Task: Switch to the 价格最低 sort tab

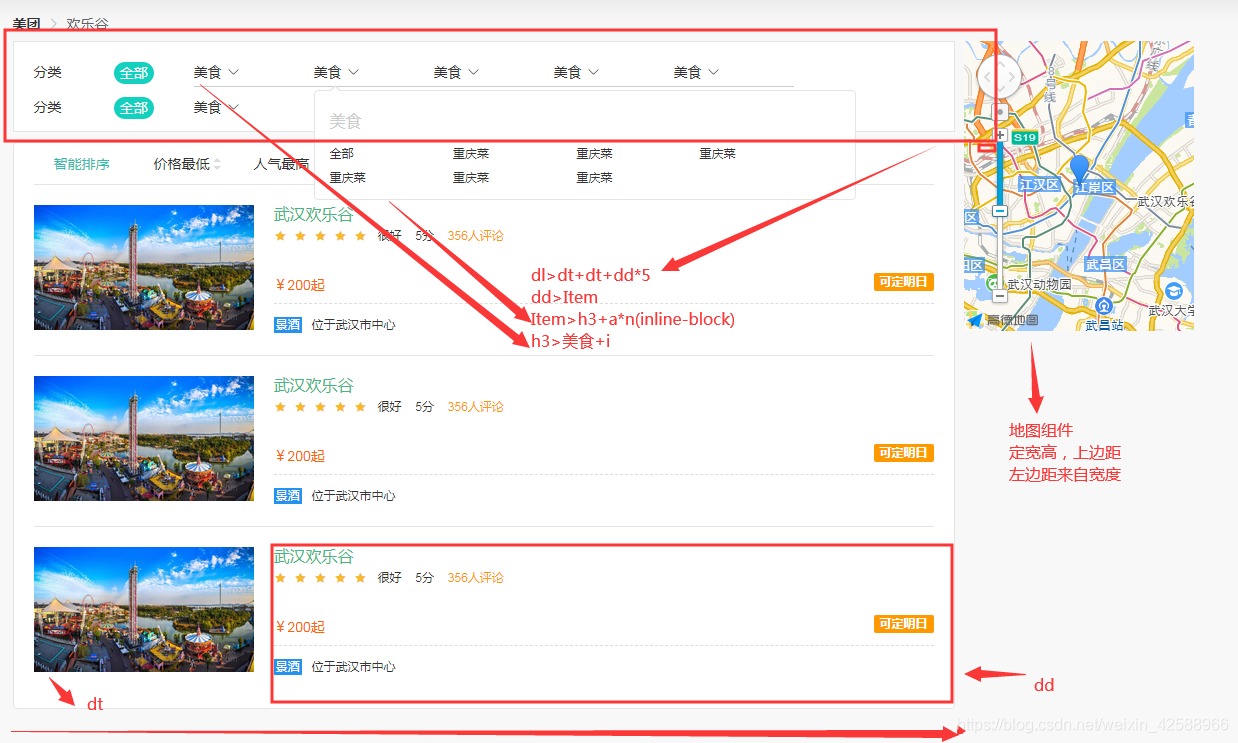Action: (182, 164)
